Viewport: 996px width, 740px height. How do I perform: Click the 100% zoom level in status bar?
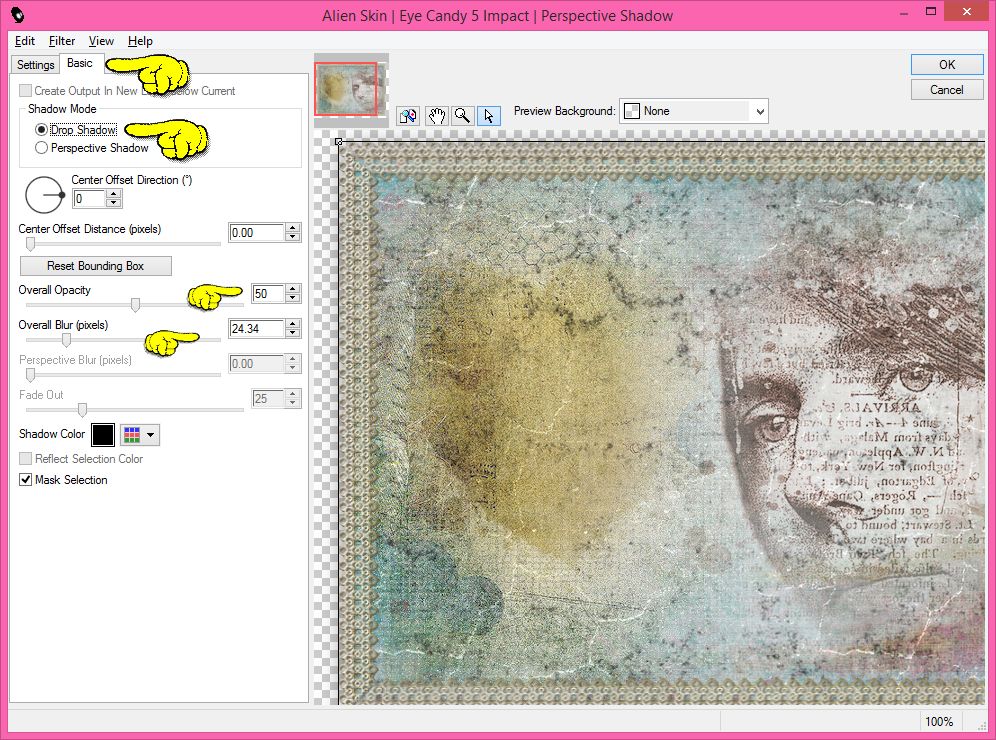coord(939,722)
